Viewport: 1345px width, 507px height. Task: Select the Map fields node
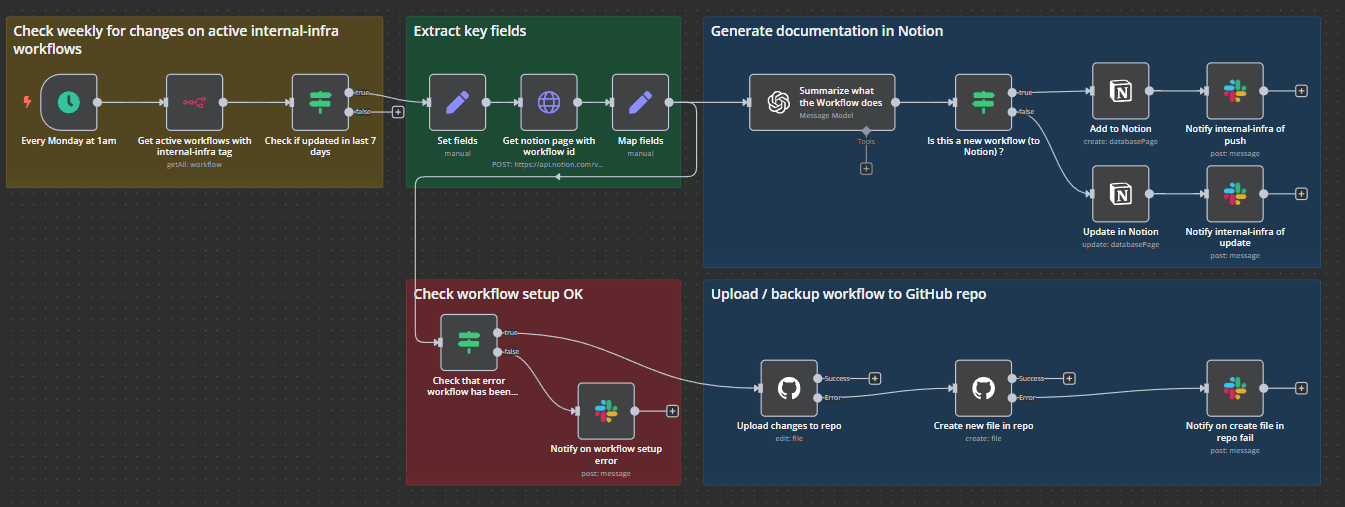[640, 102]
